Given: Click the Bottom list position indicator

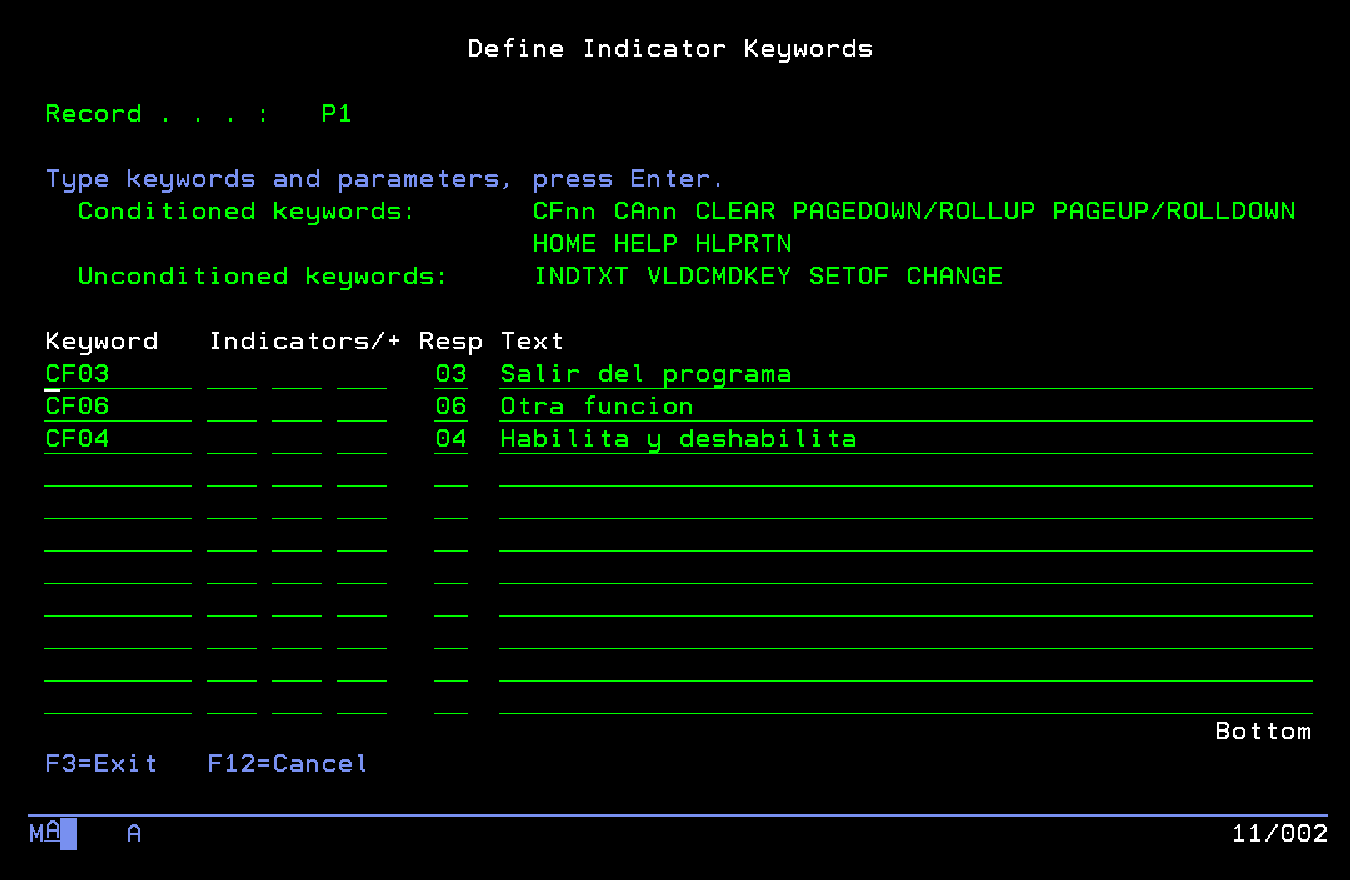Looking at the screenshot, I should coord(1262,731).
